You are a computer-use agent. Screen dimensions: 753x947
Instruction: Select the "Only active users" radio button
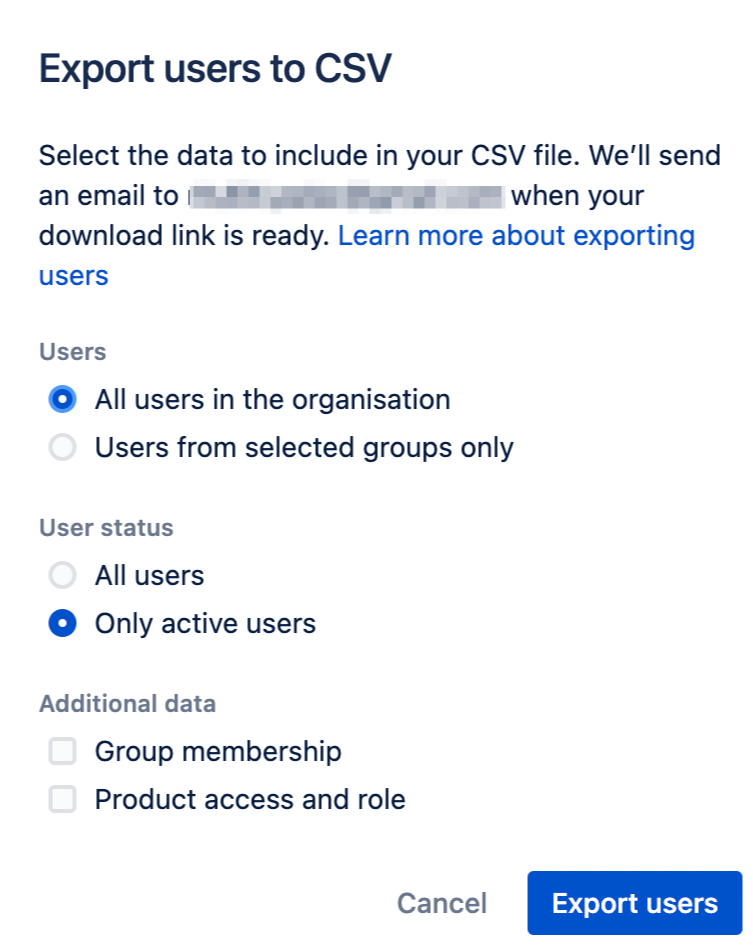(63, 624)
